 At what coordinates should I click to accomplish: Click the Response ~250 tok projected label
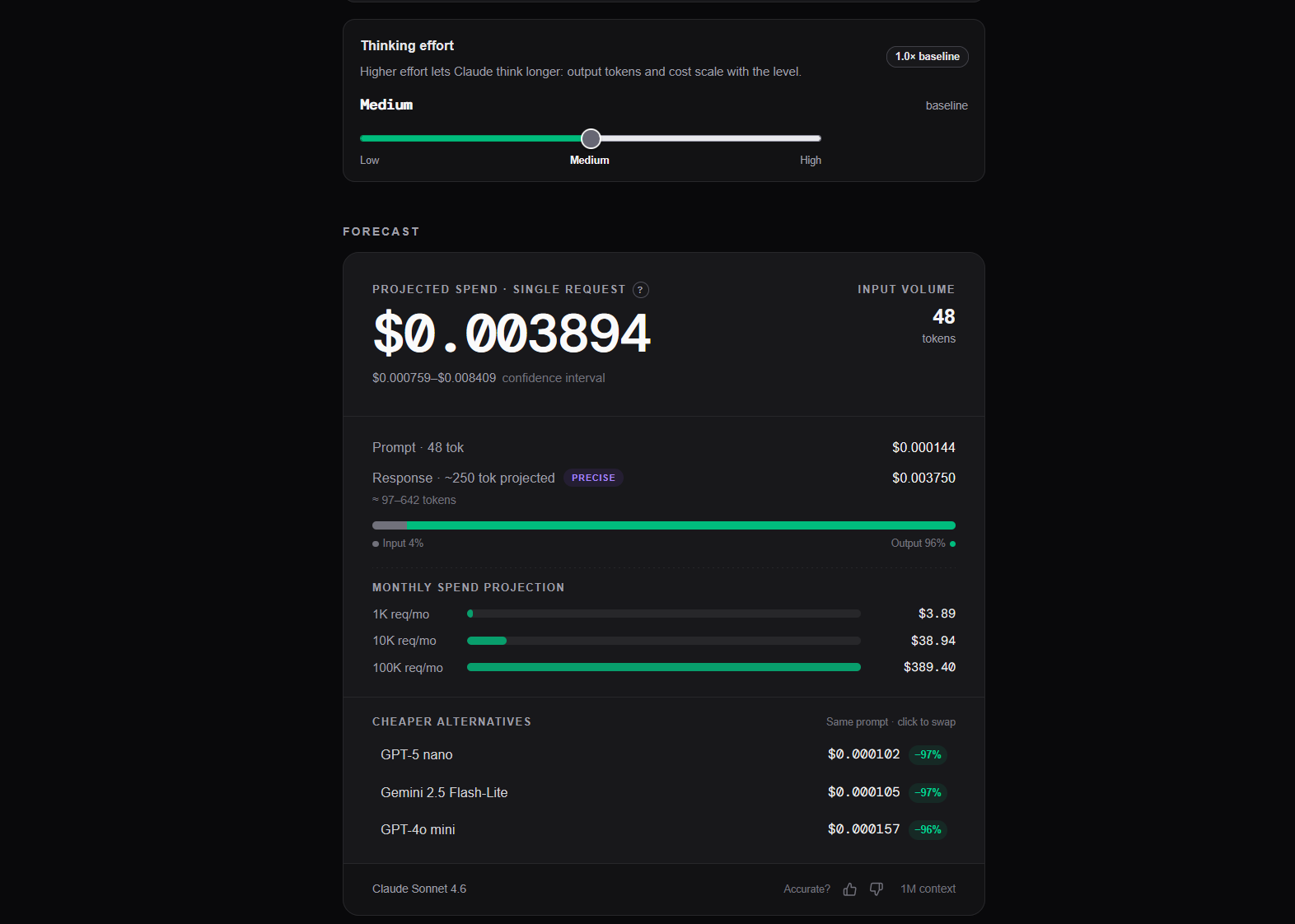[x=464, y=478]
